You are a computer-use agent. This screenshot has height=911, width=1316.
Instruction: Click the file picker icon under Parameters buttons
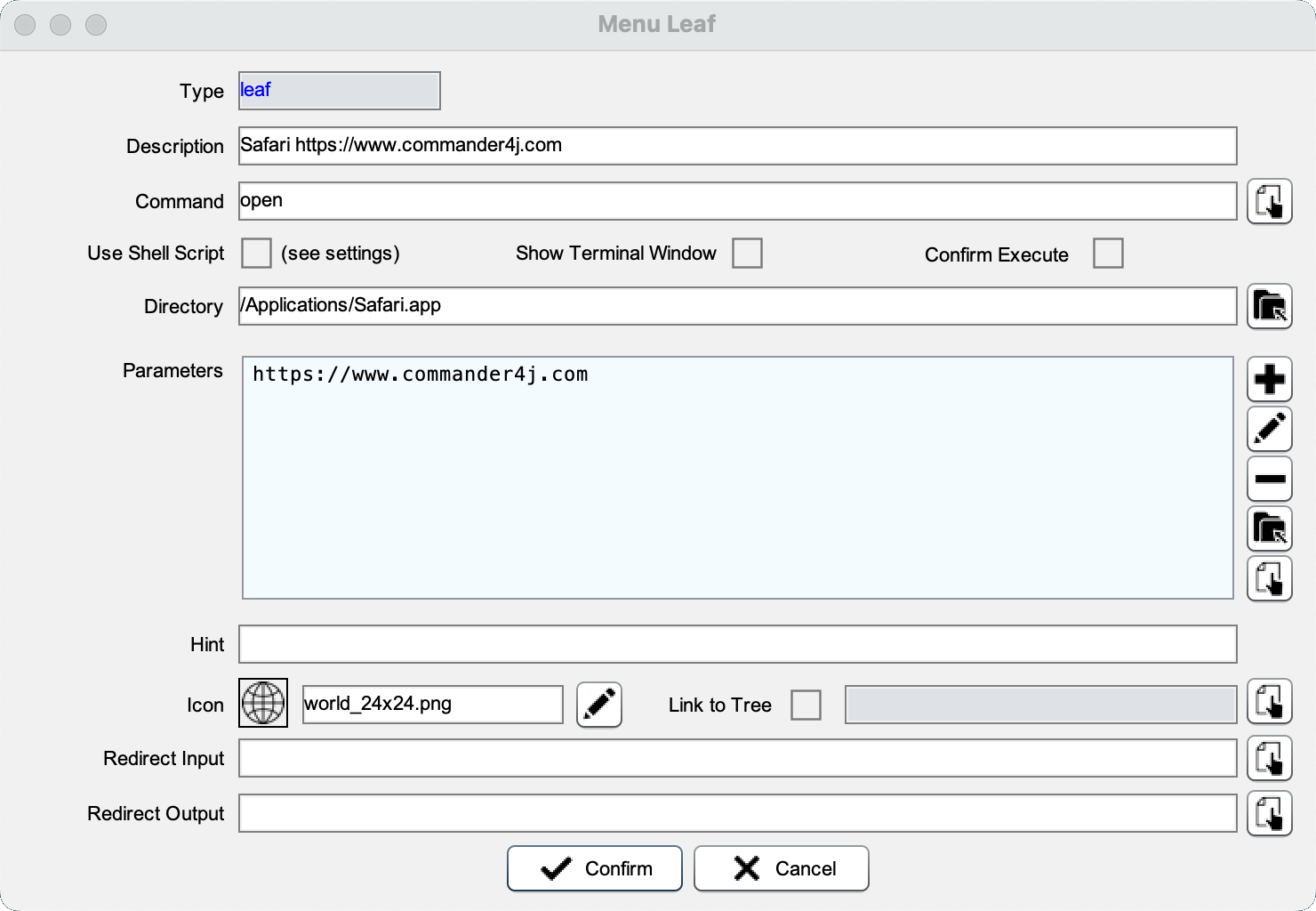click(1269, 579)
